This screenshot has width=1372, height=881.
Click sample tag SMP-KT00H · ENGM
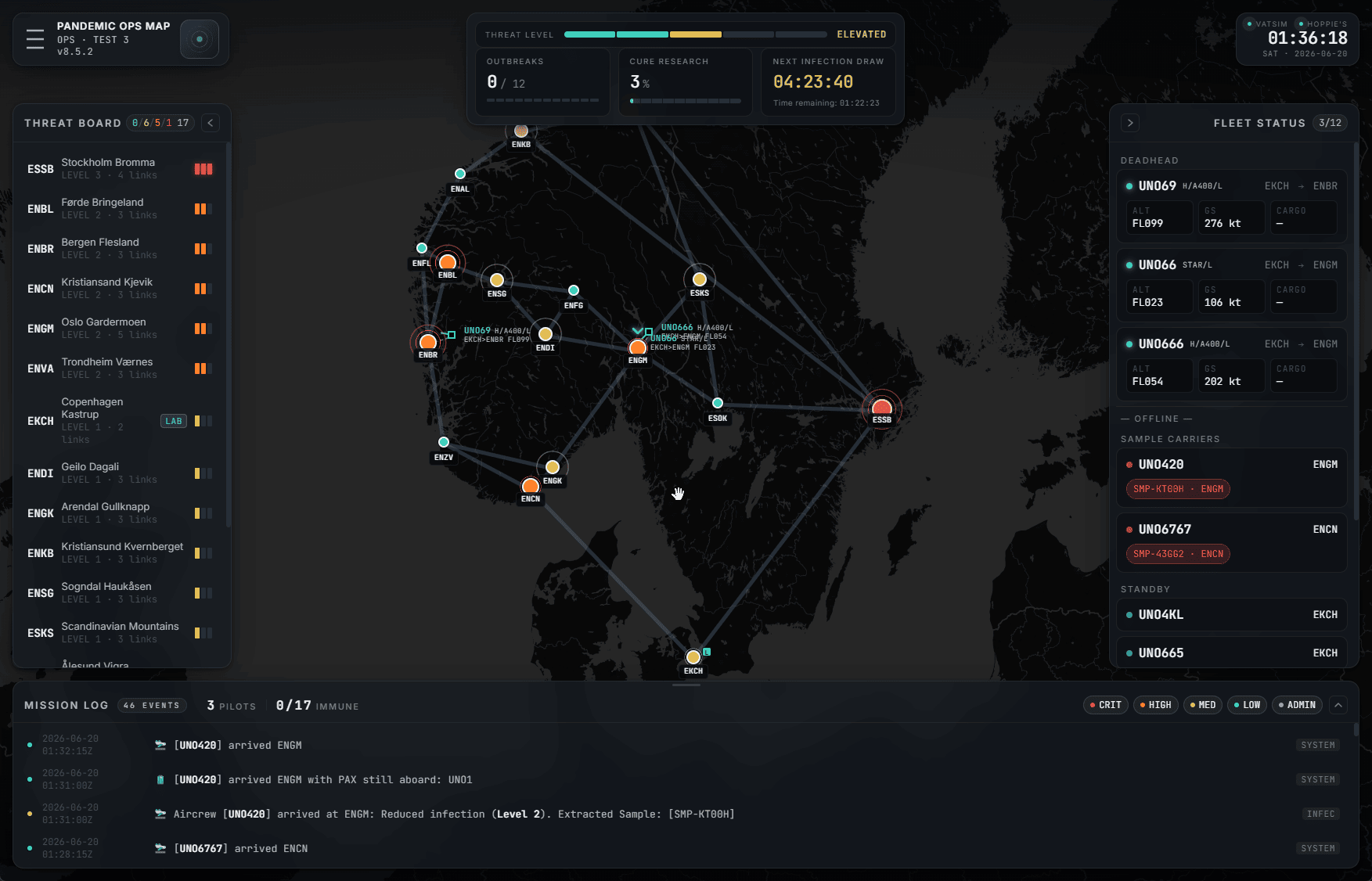1178,489
